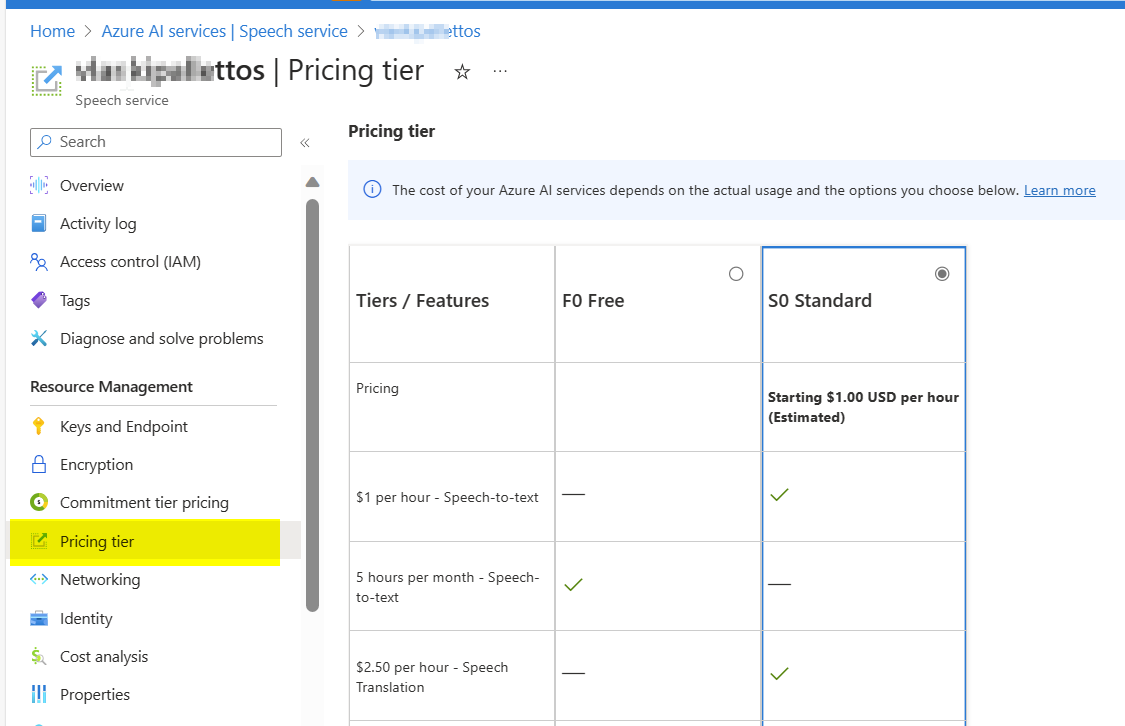Click the blurred resource name breadcrumb
The width and height of the screenshot is (1125, 726).
pyautogui.click(x=428, y=31)
